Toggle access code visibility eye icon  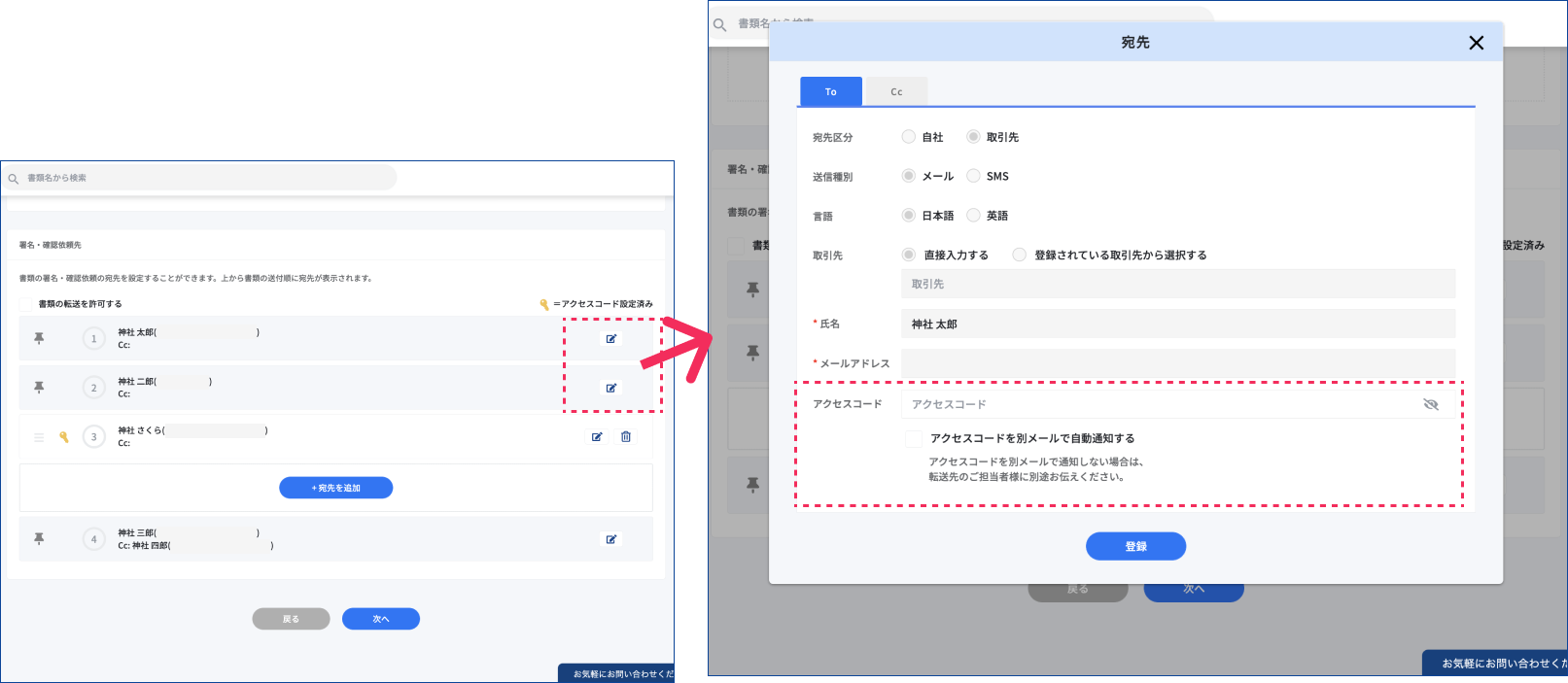[1430, 404]
